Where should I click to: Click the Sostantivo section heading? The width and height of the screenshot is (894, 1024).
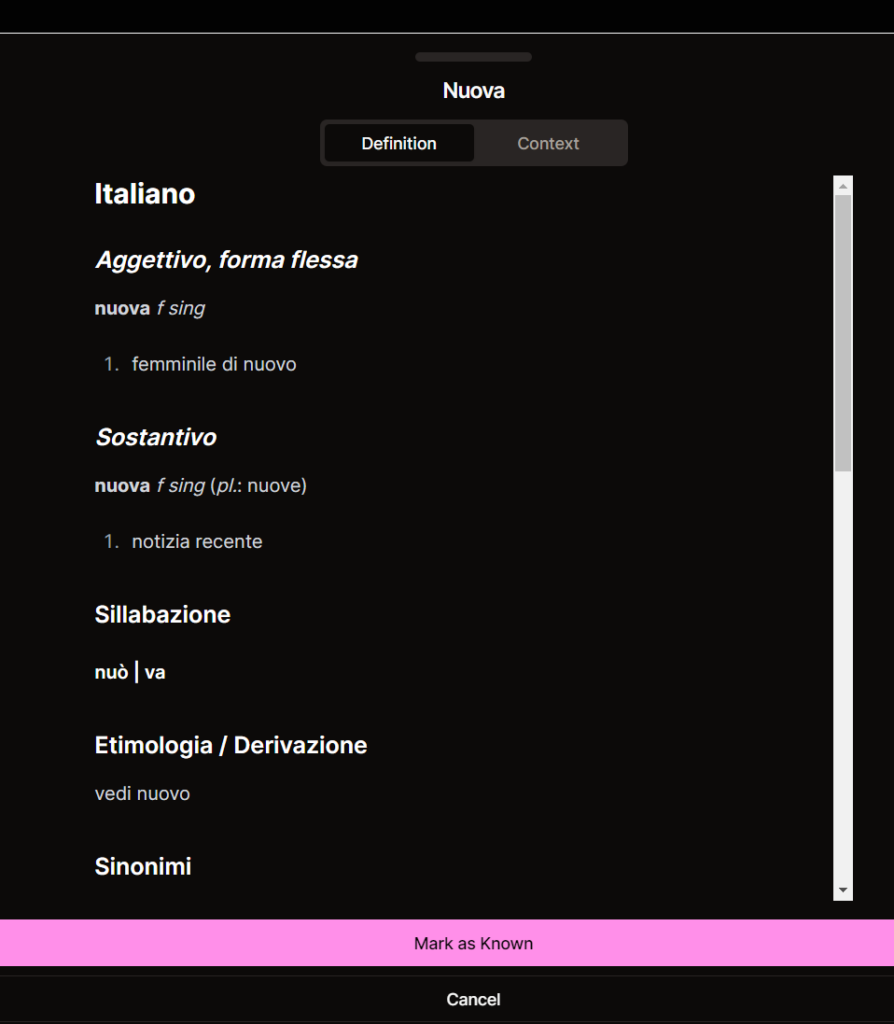coord(156,437)
